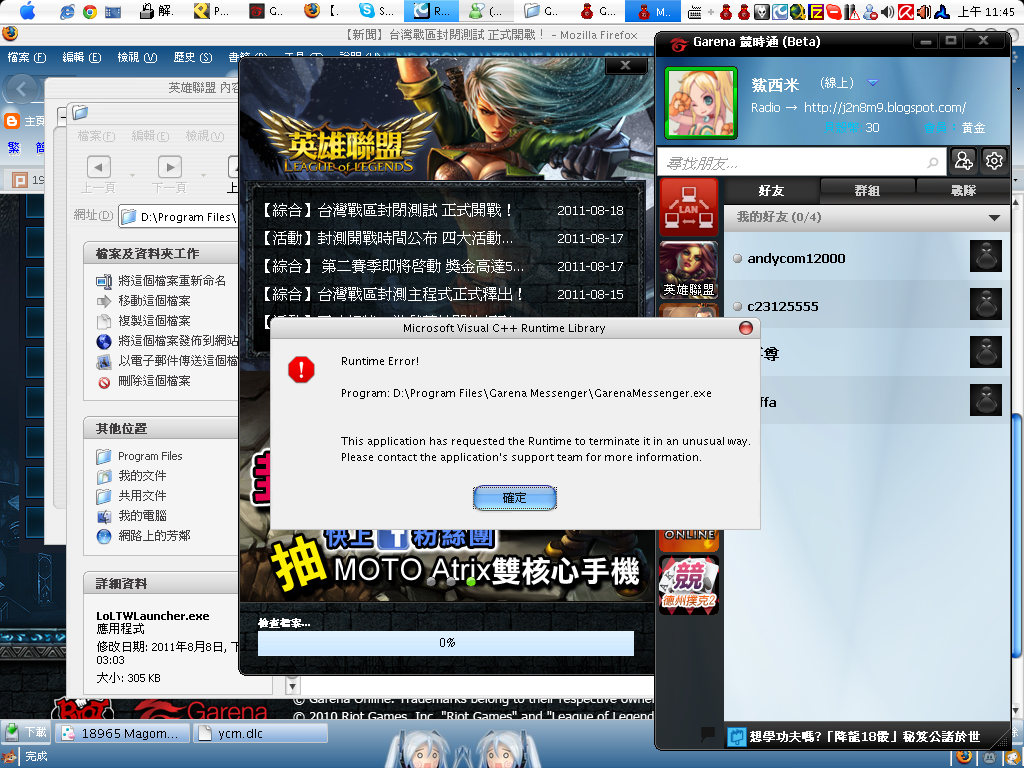1024x768 pixels.
Task: Click the chat bubble icon at Garena bottom
Action: [707, 734]
